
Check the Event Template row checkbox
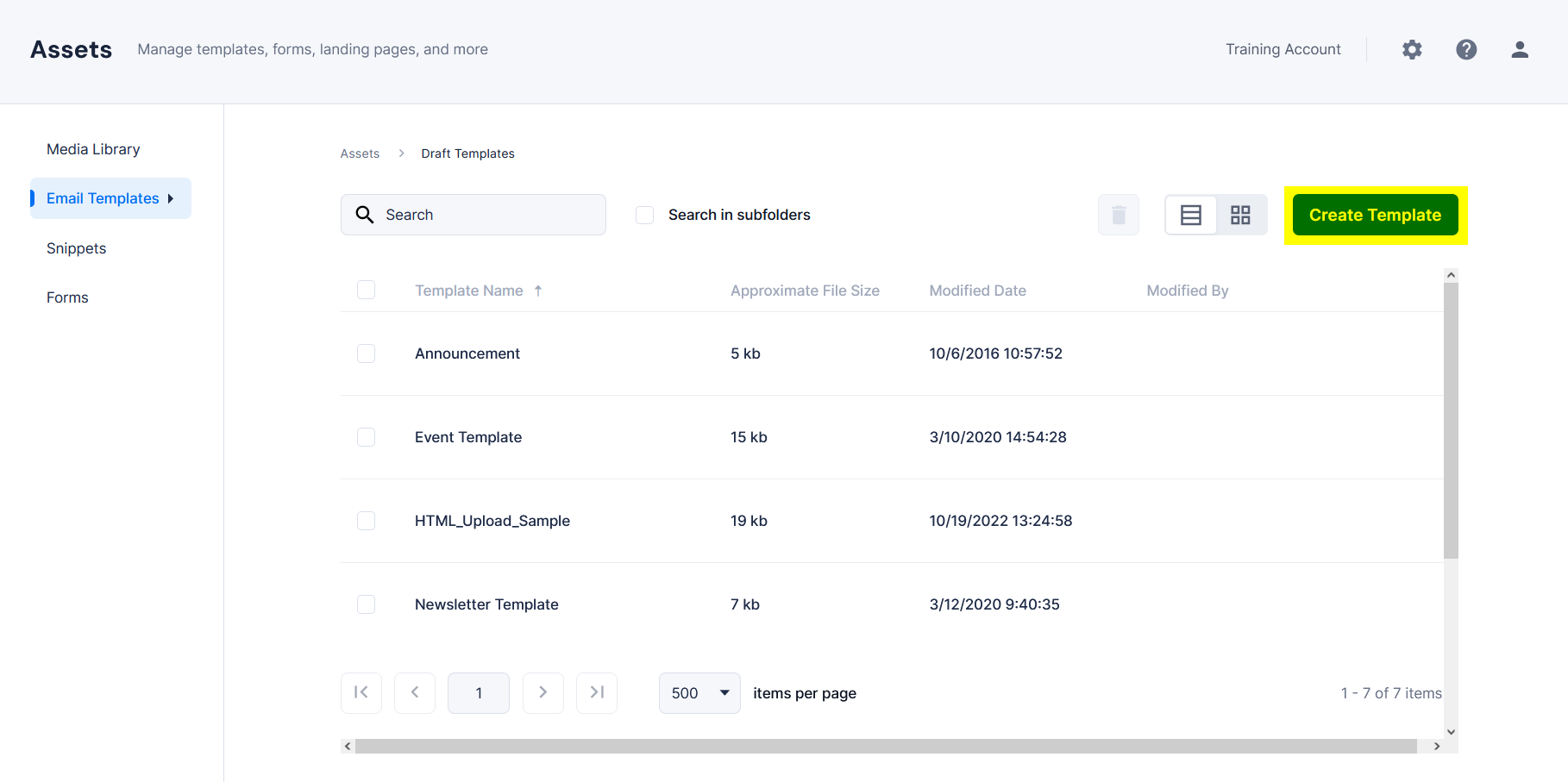tap(366, 437)
